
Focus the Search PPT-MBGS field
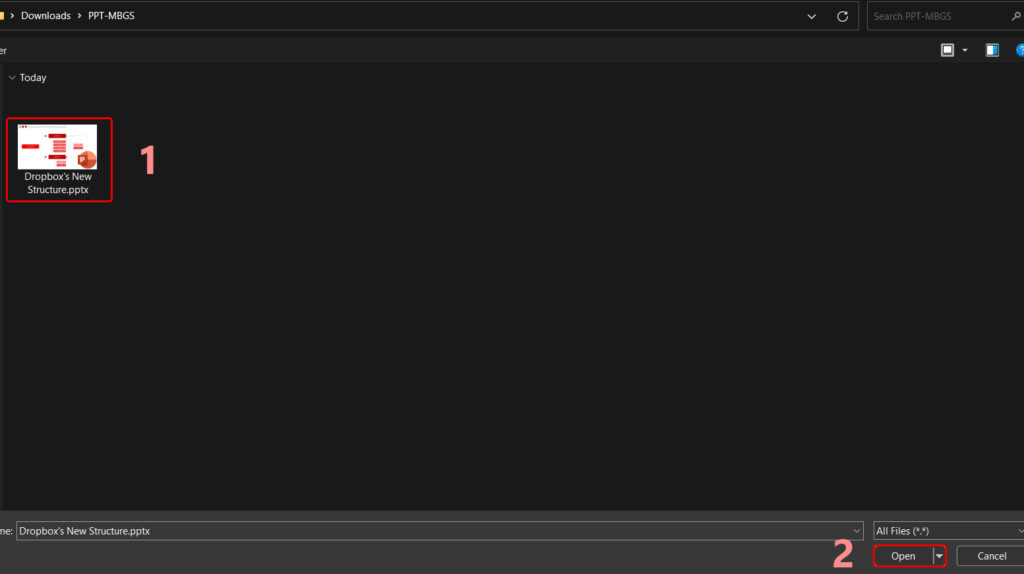[x=938, y=16]
